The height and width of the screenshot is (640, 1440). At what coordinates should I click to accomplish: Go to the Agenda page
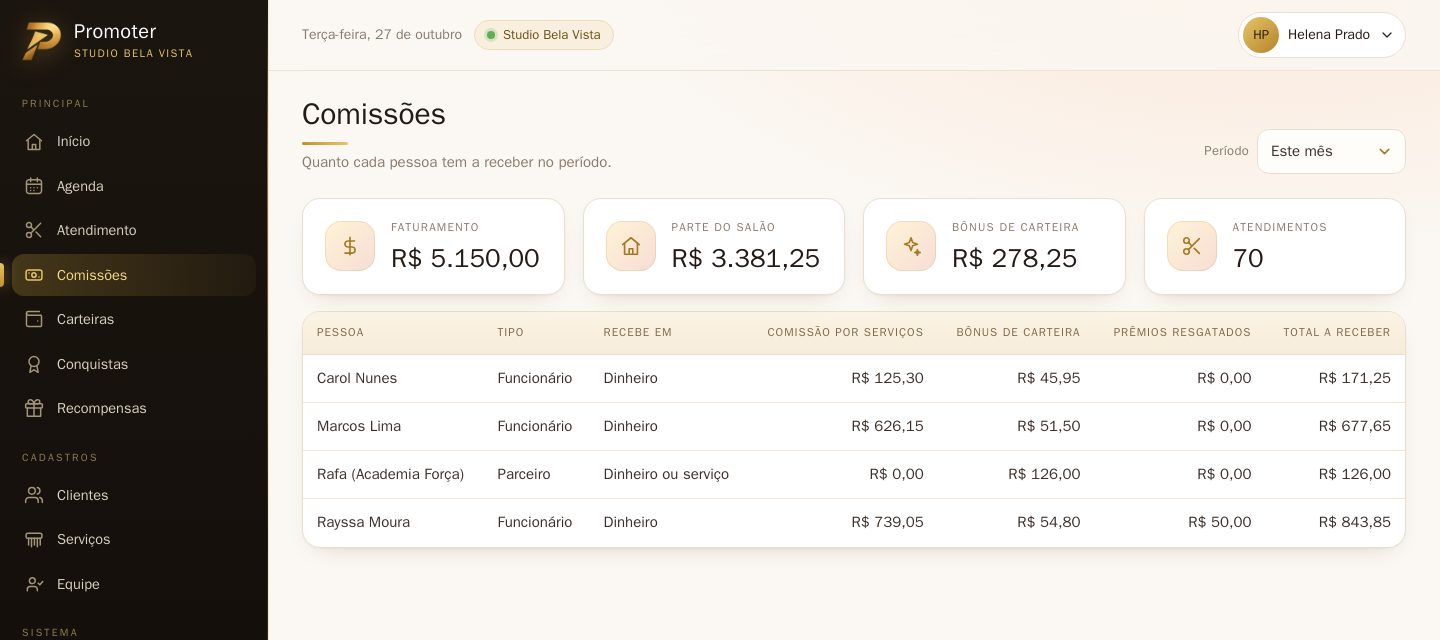pos(134,186)
